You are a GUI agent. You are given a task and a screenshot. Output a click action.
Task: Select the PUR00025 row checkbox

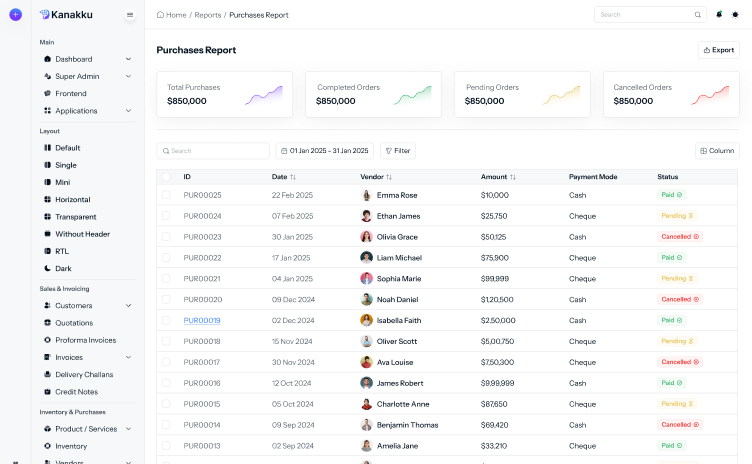[166, 195]
